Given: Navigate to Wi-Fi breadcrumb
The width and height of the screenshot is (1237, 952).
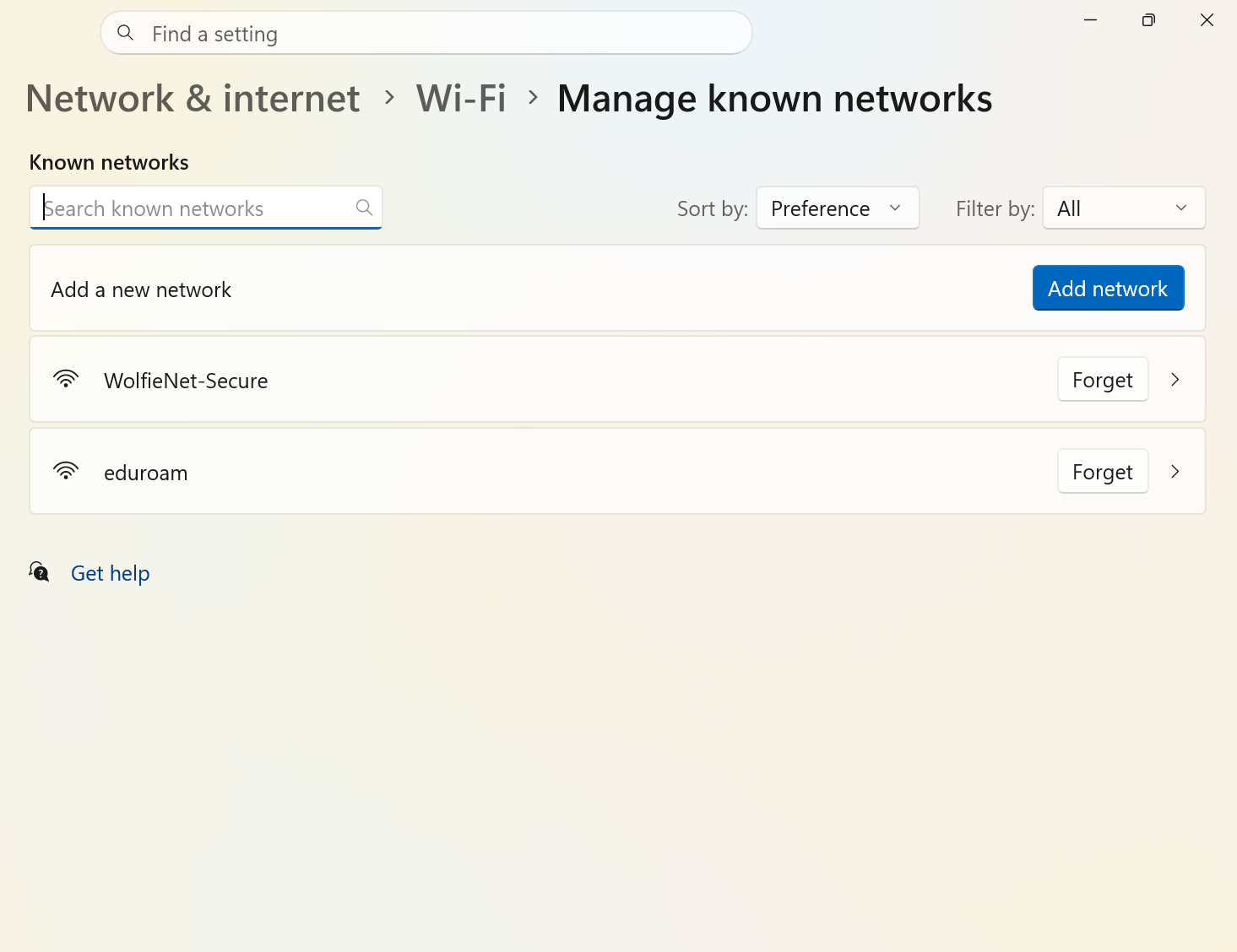Looking at the screenshot, I should pos(461,99).
